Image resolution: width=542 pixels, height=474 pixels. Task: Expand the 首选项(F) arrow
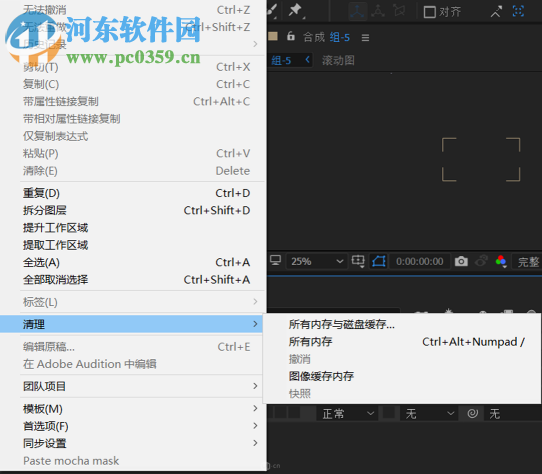pos(255,426)
